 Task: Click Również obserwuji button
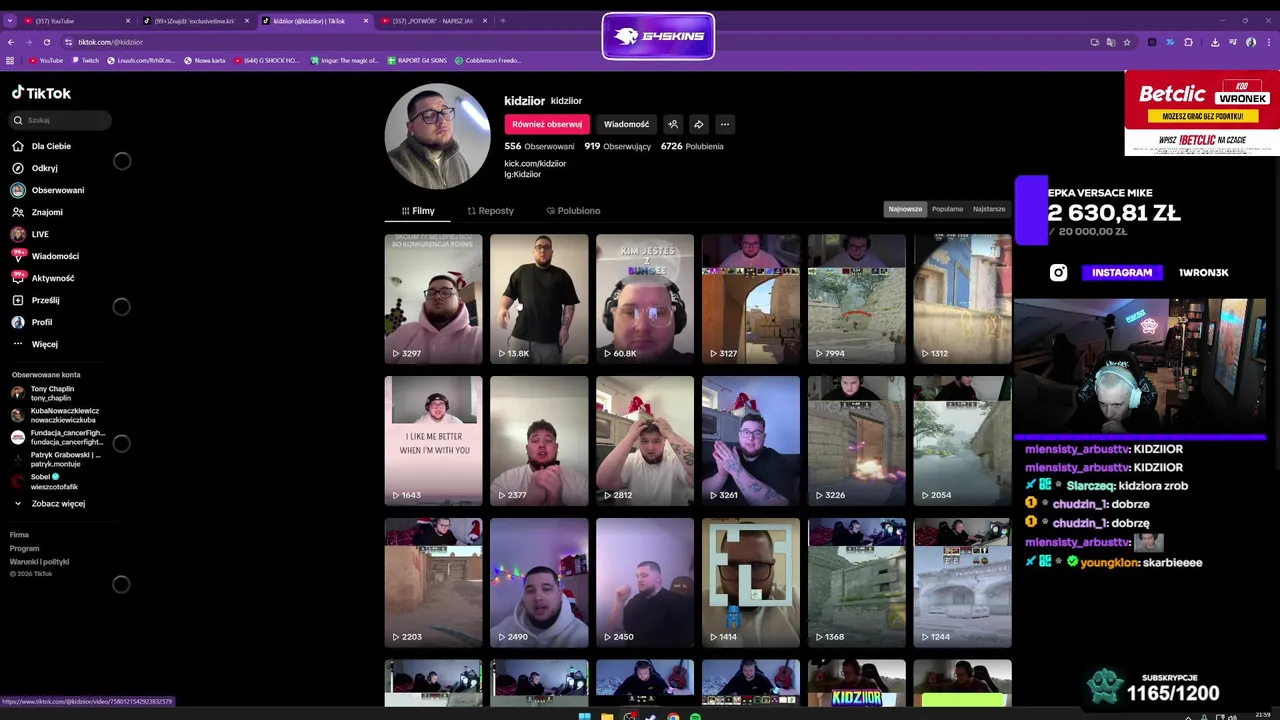click(547, 124)
